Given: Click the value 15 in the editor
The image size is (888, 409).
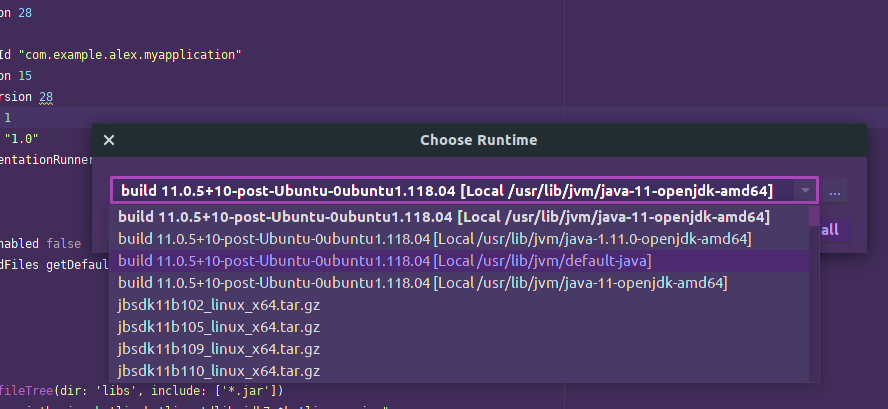Looking at the screenshot, I should click(x=25, y=76).
